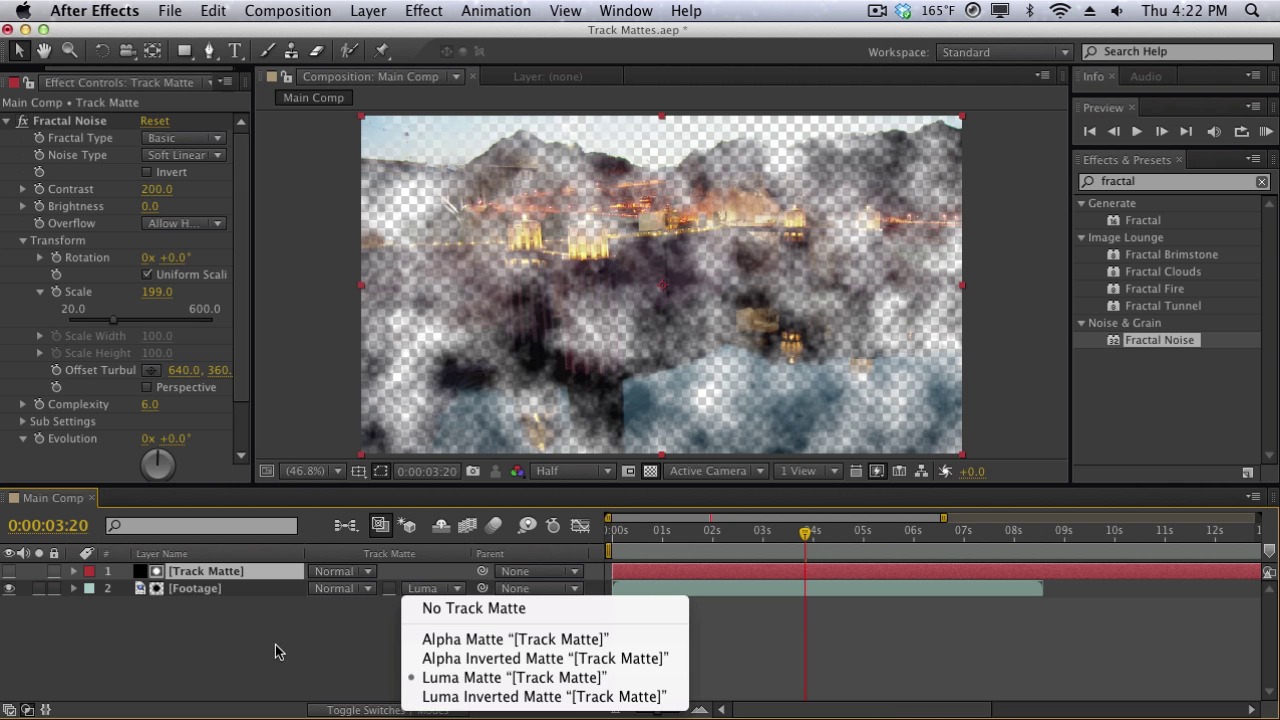Select the Hand tool in toolbar
The image size is (1280, 720).
tap(44, 51)
